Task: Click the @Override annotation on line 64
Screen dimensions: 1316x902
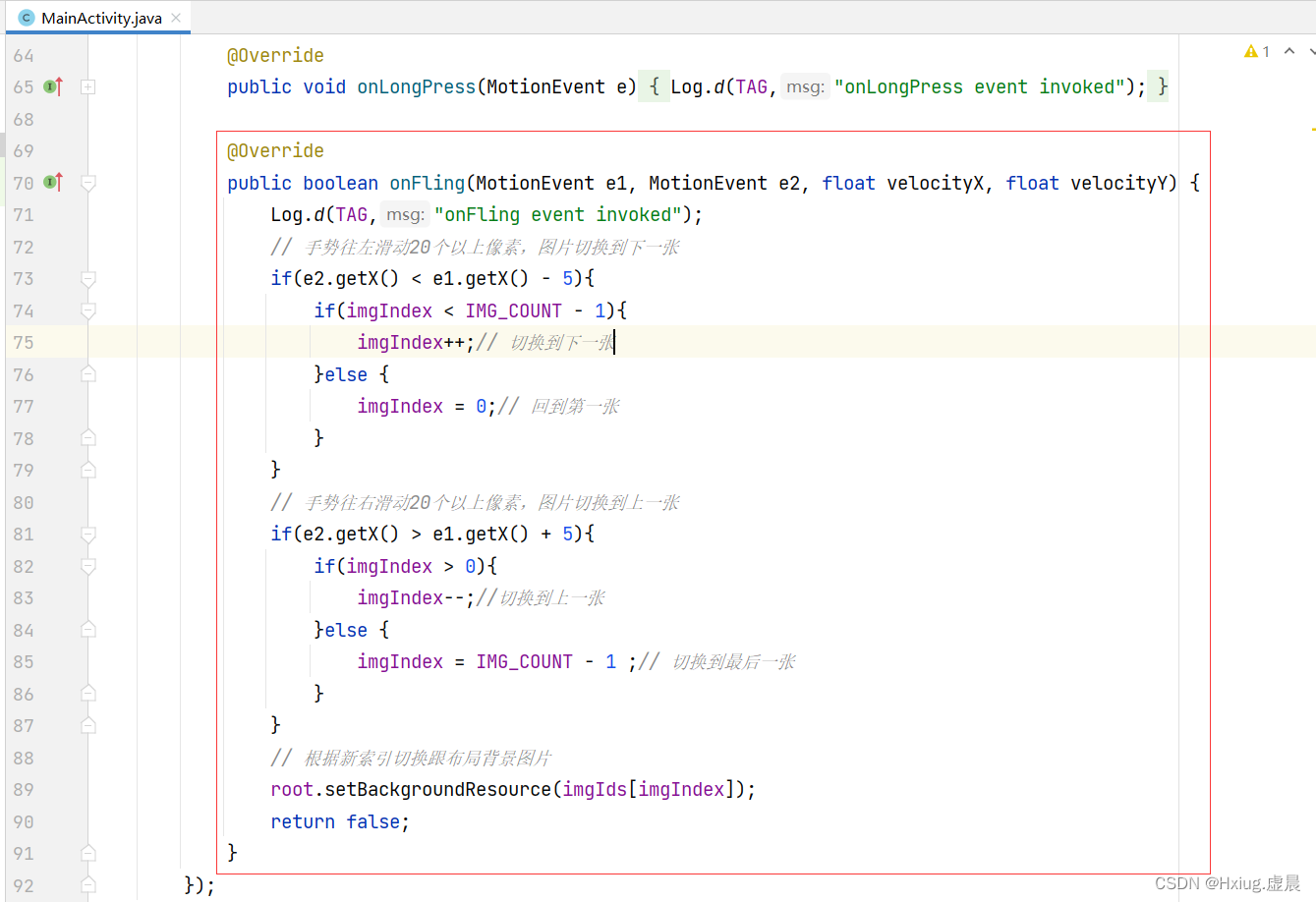Action: click(x=275, y=55)
